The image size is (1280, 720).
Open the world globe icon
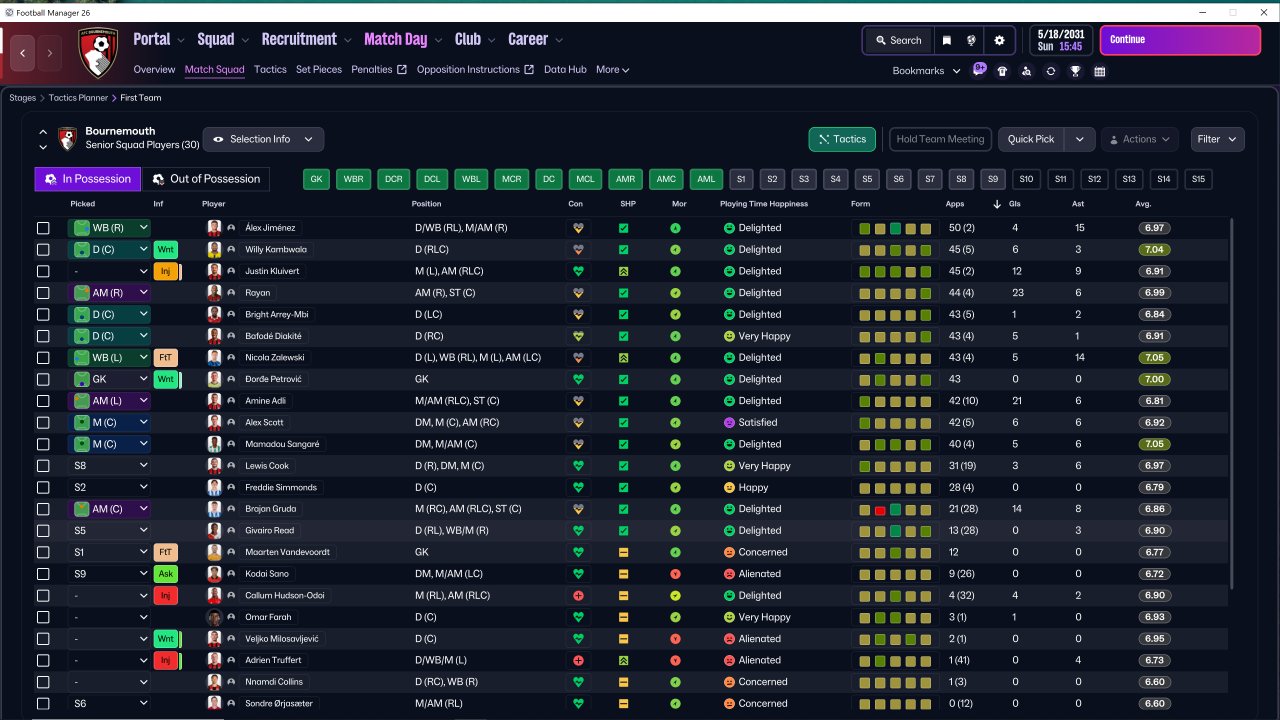click(971, 41)
